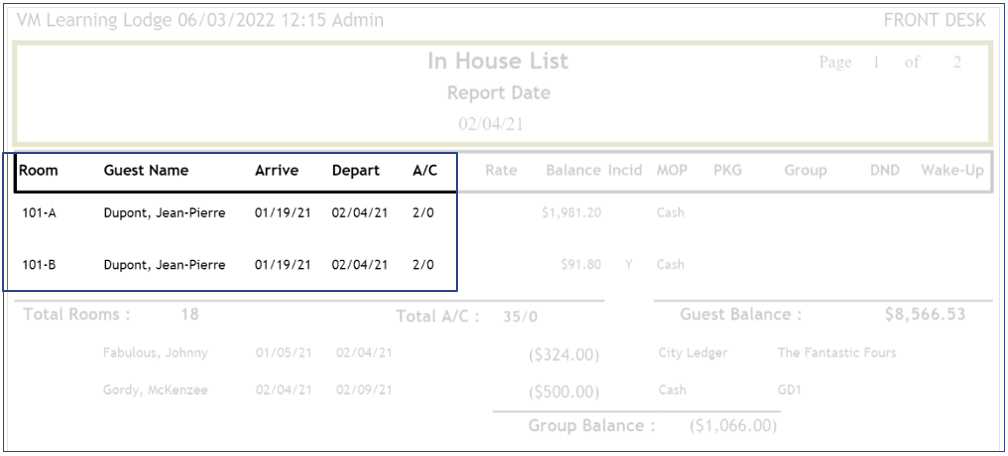Click the In House List report title
The width and height of the screenshot is (1008, 456).
point(498,62)
